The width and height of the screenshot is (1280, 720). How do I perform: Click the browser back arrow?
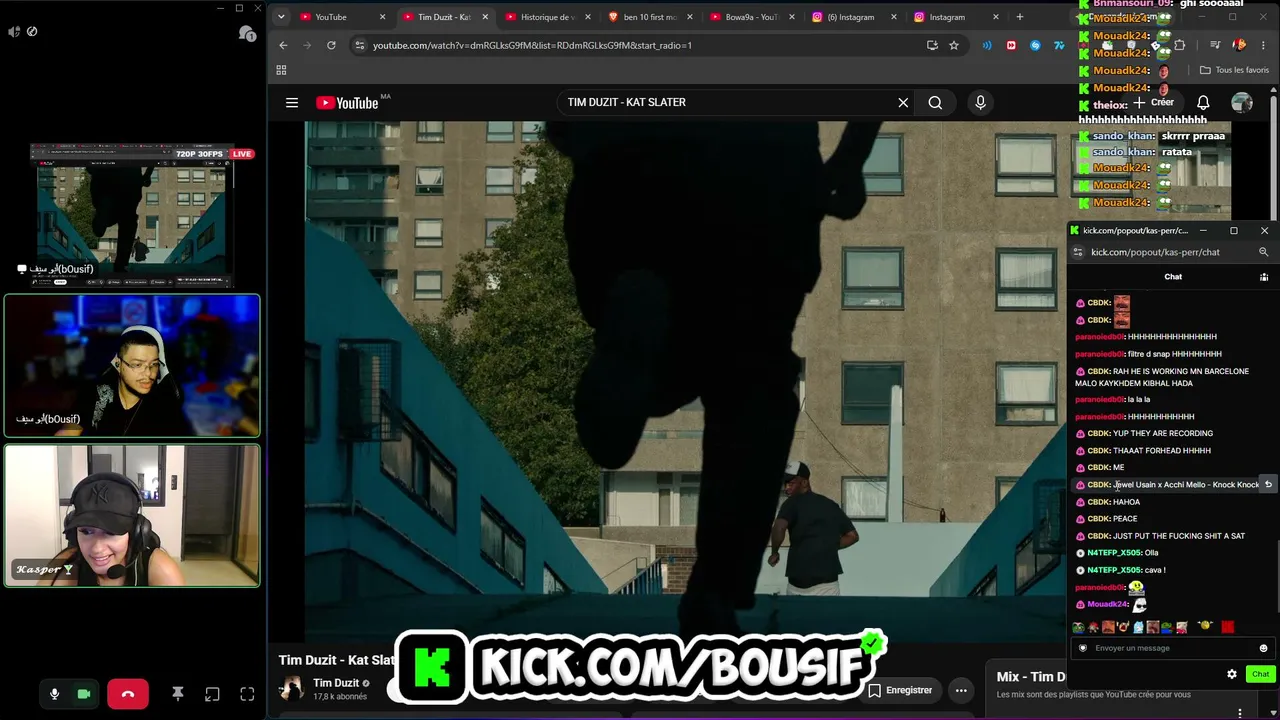pyautogui.click(x=283, y=45)
